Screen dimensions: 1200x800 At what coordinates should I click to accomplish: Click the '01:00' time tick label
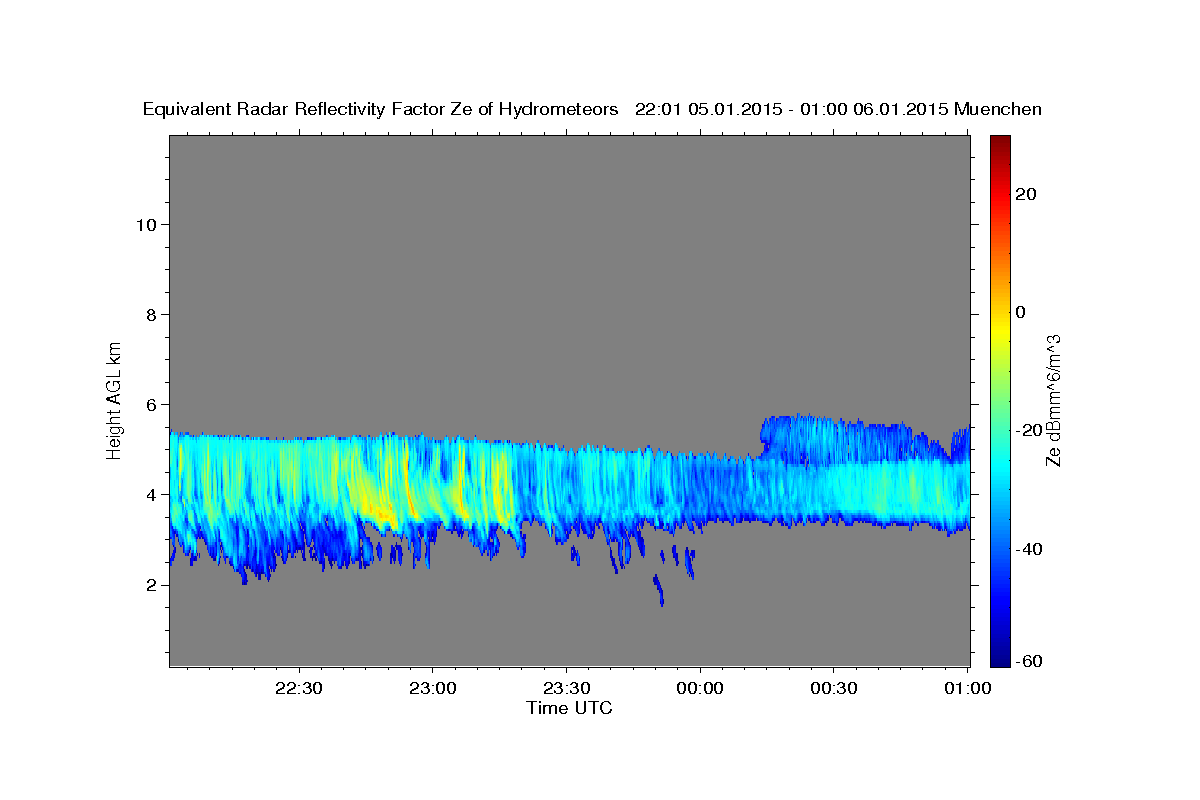pos(967,688)
